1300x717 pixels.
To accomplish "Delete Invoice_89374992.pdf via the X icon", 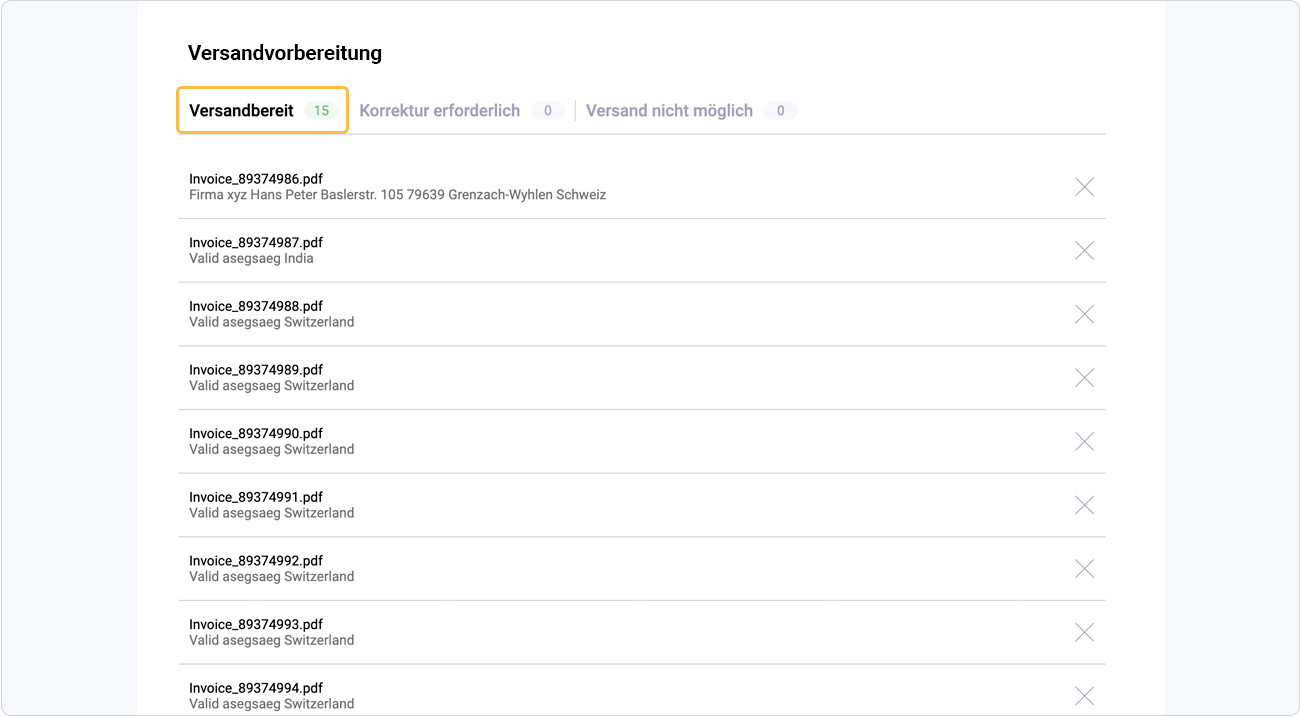I will point(1084,568).
